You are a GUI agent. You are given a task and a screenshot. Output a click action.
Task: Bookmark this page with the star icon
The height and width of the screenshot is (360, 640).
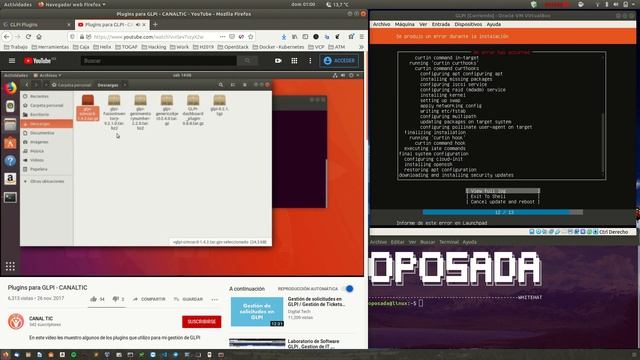point(251,37)
